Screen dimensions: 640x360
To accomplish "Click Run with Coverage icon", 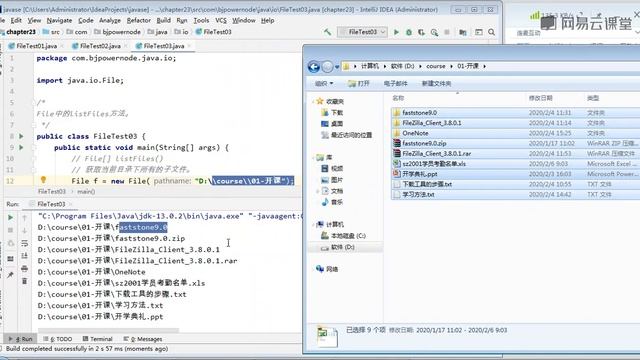I will 421,32.
